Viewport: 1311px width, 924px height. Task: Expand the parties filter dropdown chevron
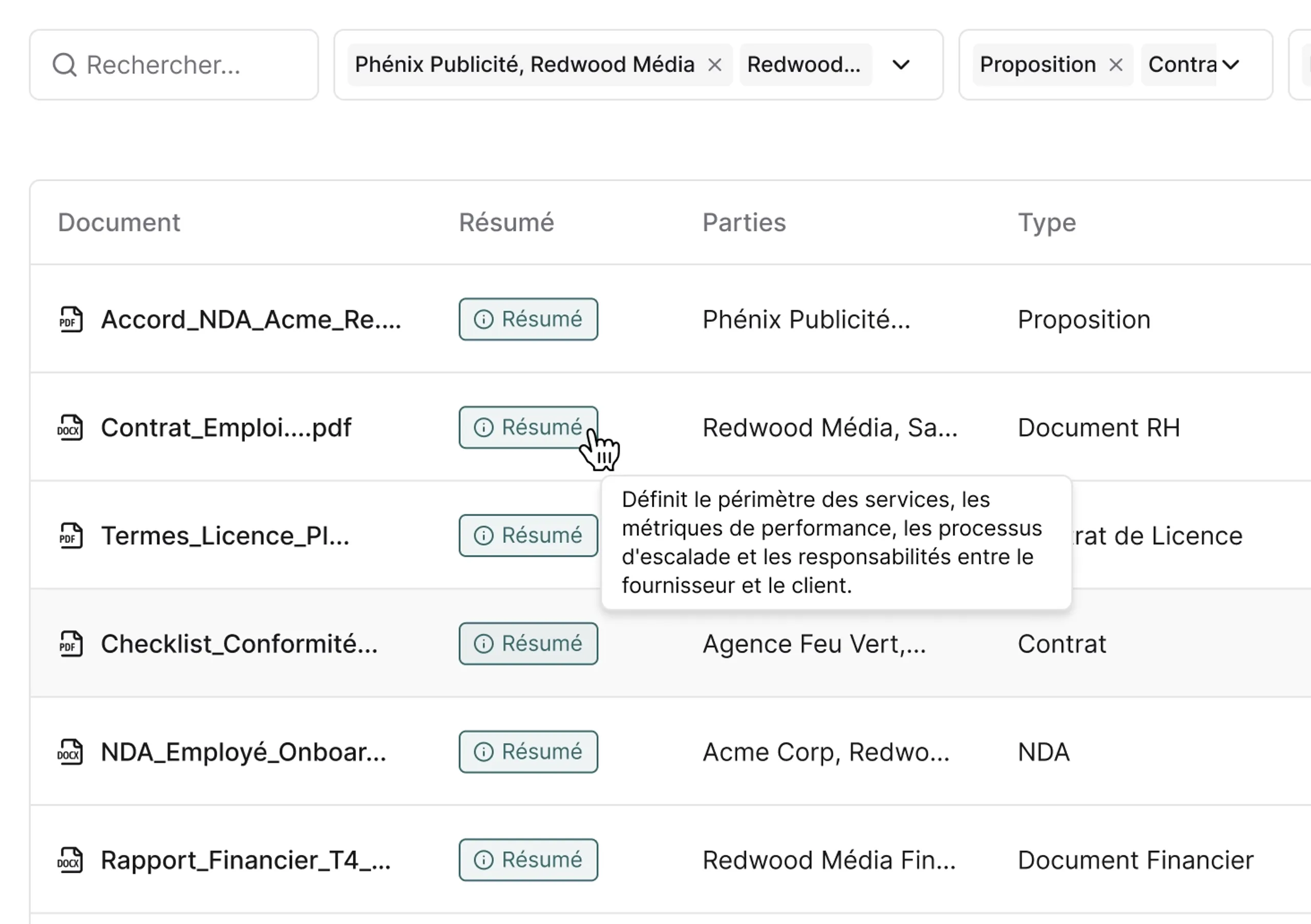[x=901, y=65]
